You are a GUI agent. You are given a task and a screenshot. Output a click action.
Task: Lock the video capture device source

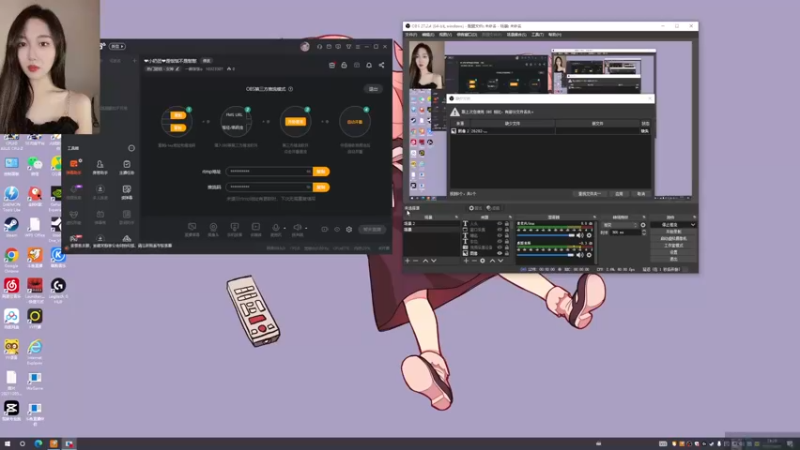coord(507,247)
